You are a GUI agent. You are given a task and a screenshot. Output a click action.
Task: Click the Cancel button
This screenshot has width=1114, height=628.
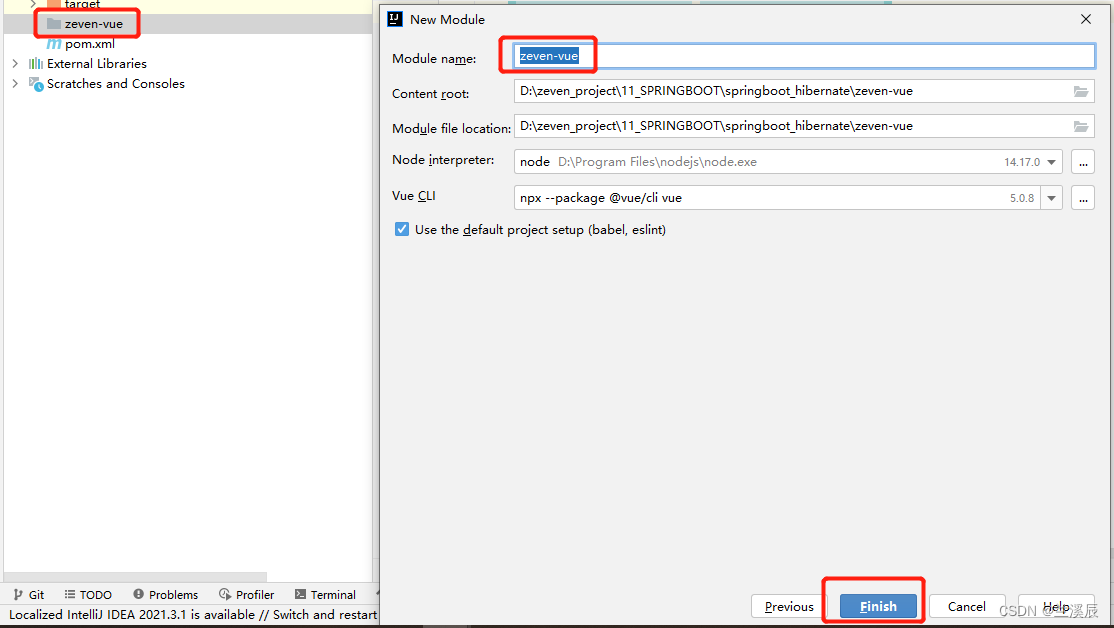tap(966, 607)
